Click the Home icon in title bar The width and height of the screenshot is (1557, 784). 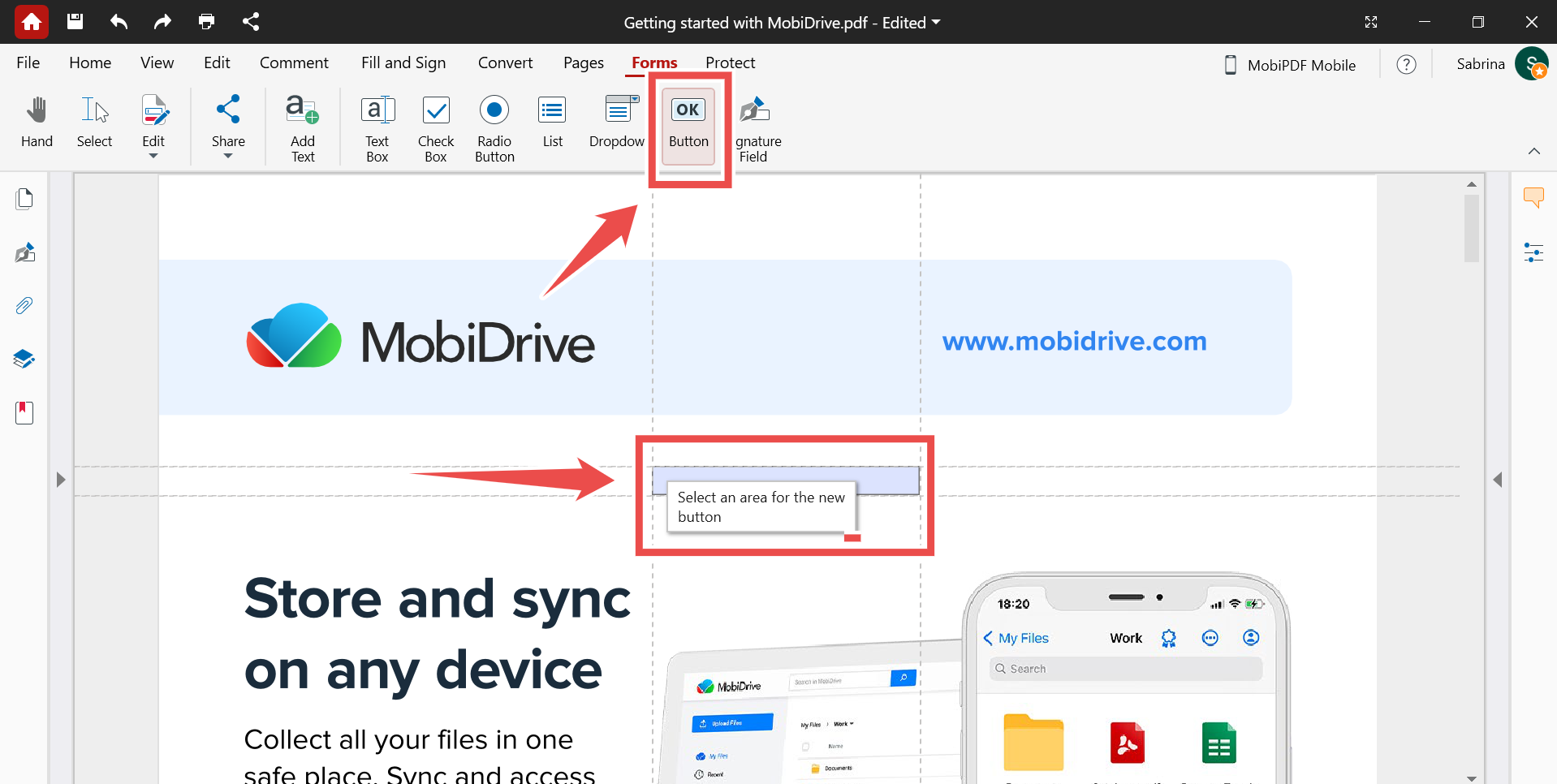click(31, 22)
